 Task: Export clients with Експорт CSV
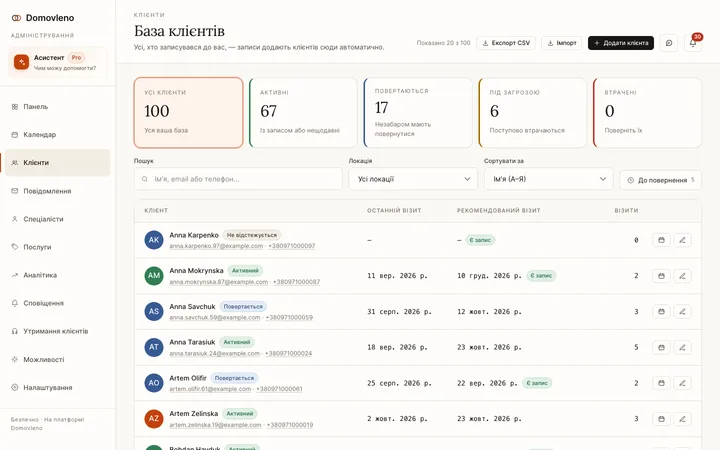click(x=506, y=43)
